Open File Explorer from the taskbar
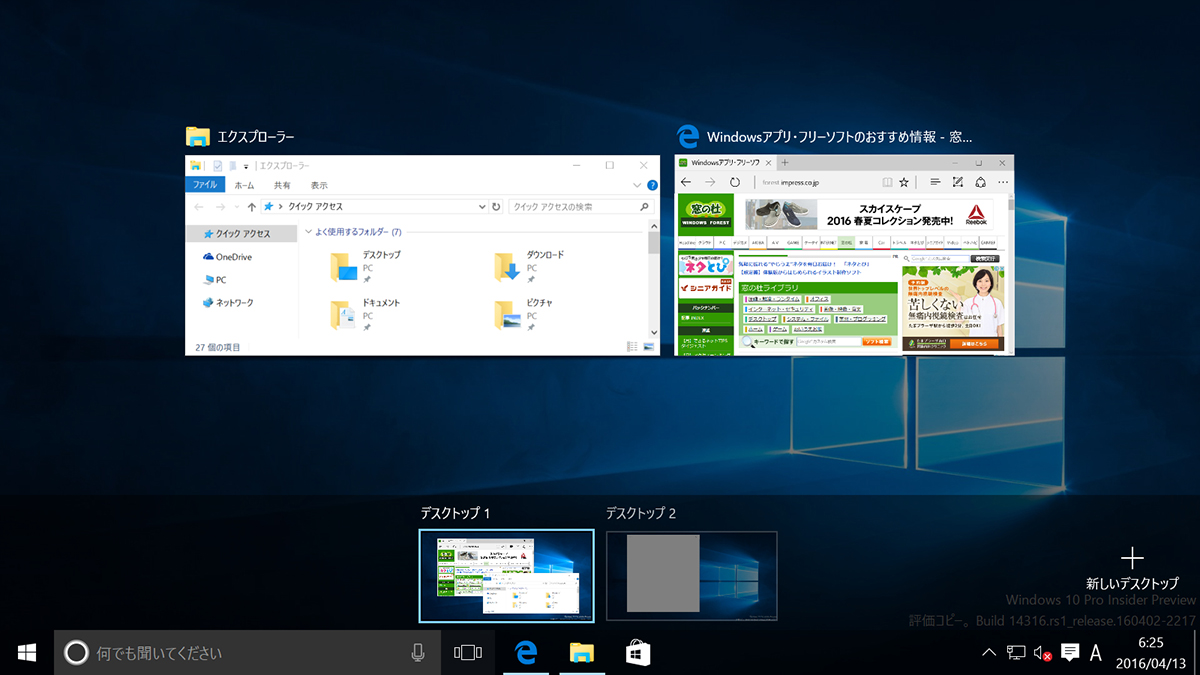Screen dimensions: 1200x675 [582, 653]
